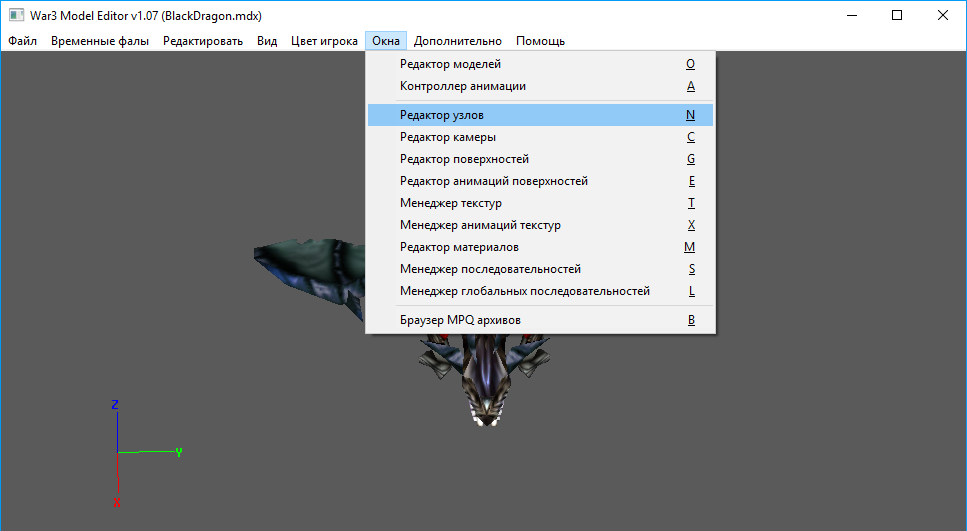Open Редактор материалов
Image resolution: width=967 pixels, height=531 pixels.
[540, 247]
